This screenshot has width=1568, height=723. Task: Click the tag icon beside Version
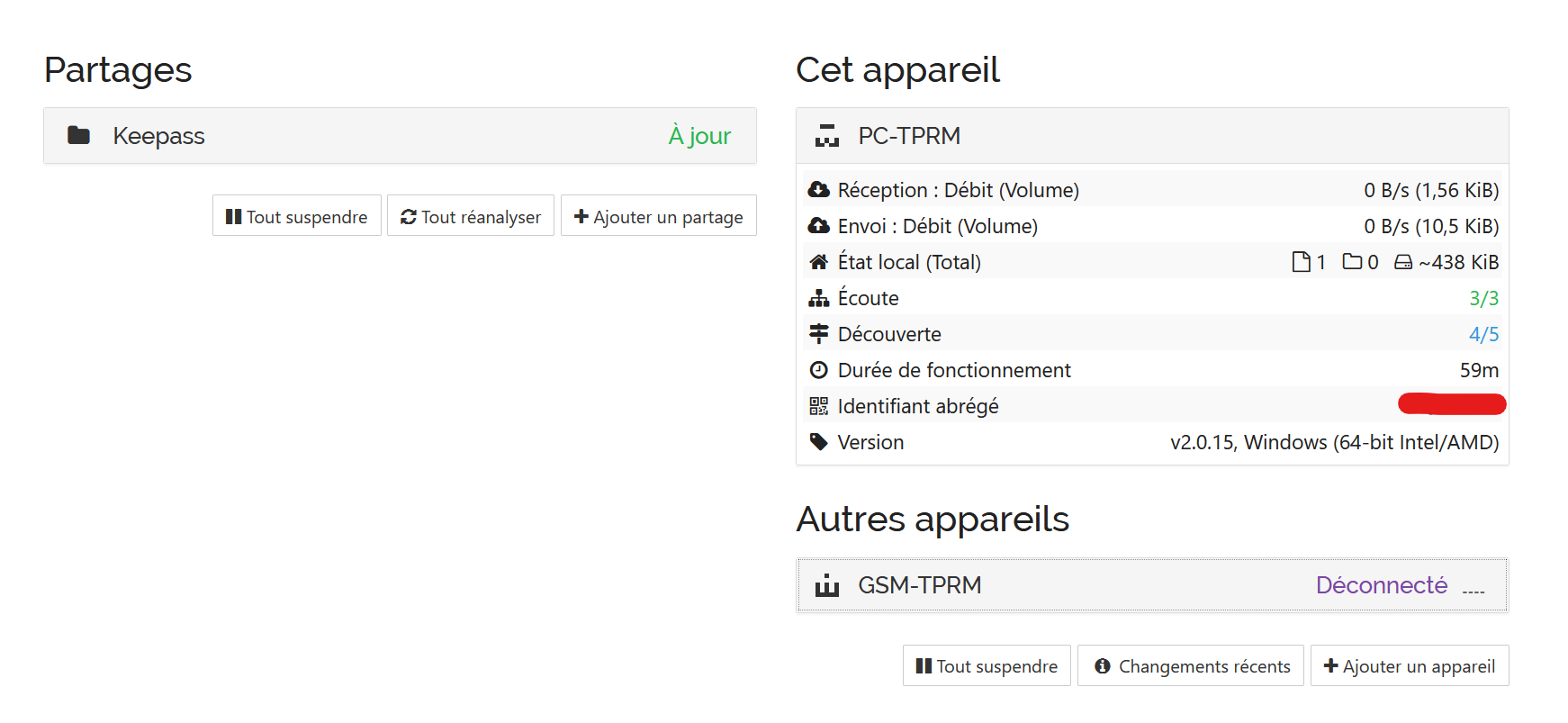pos(818,442)
